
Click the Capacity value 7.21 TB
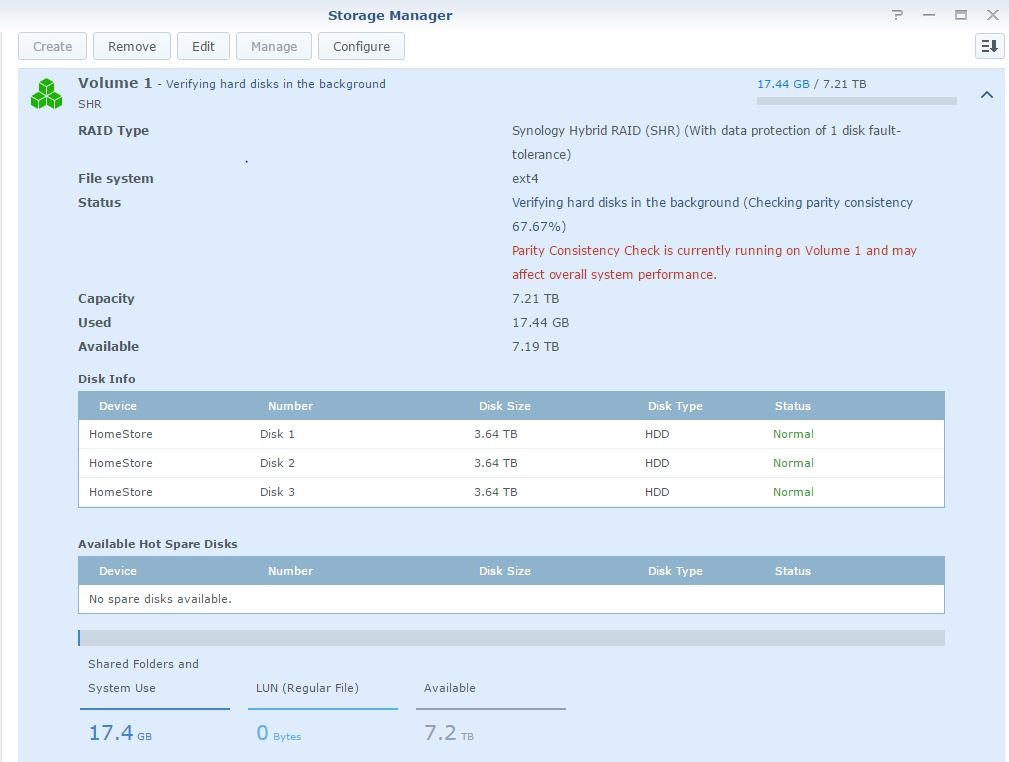(x=535, y=299)
